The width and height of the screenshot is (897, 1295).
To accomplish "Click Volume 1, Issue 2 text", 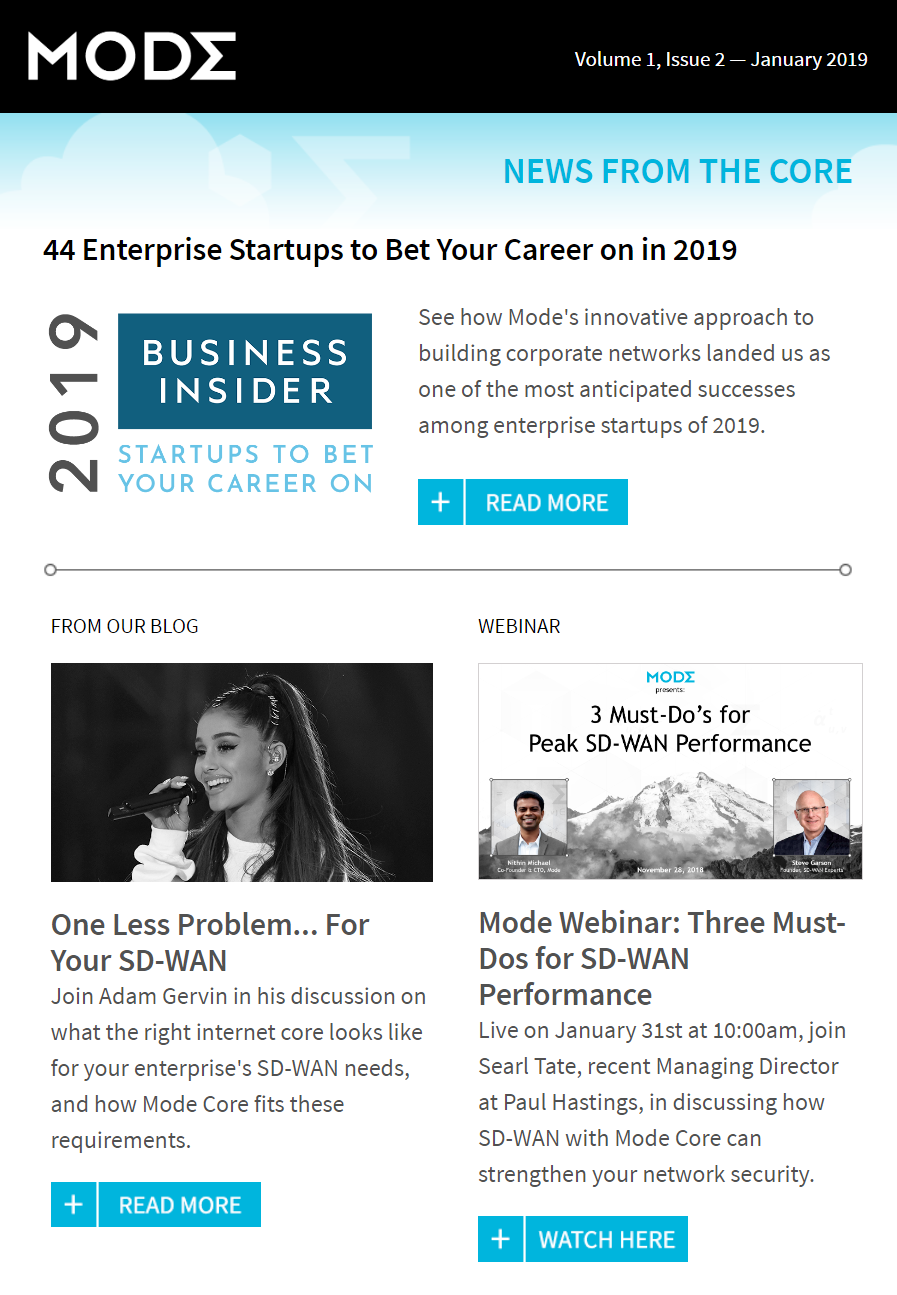I will coord(721,59).
